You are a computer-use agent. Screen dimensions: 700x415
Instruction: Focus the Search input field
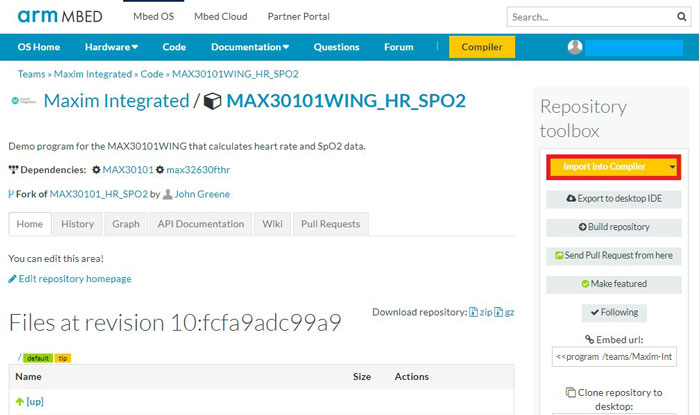click(592, 17)
